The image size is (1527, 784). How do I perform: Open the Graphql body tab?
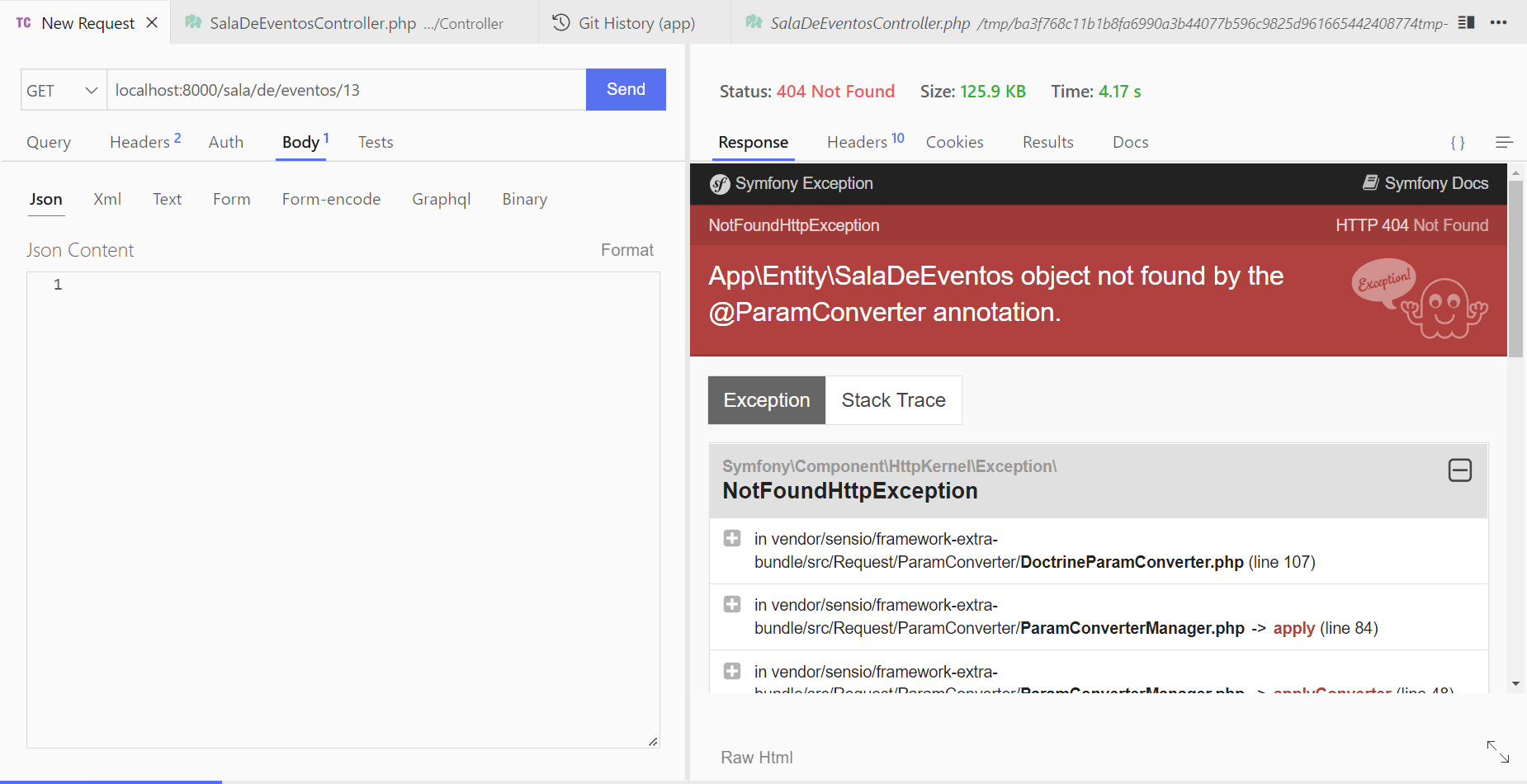441,199
